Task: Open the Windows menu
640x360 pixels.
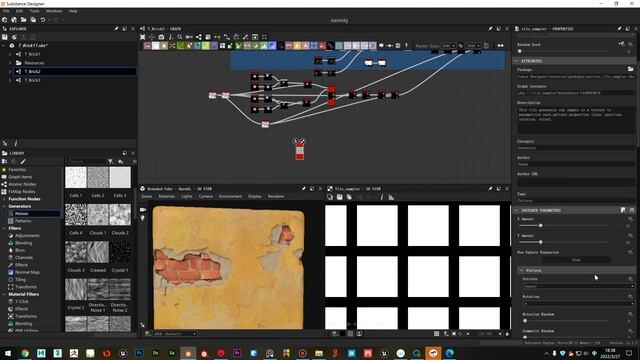Action: [x=54, y=11]
